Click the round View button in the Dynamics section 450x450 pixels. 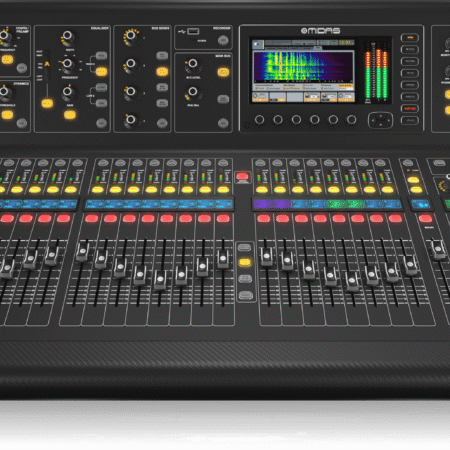pos(22,123)
